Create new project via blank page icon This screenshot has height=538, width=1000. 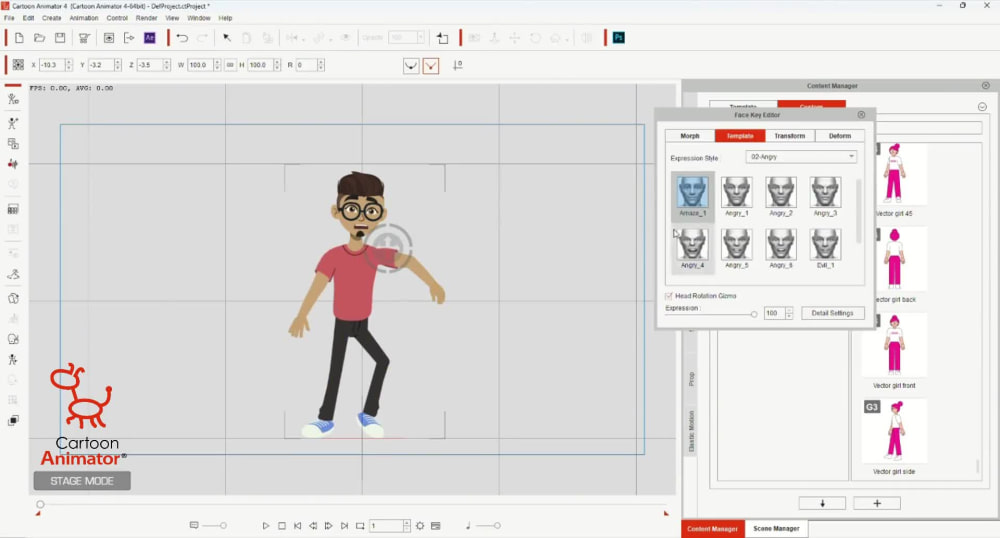[x=19, y=38]
